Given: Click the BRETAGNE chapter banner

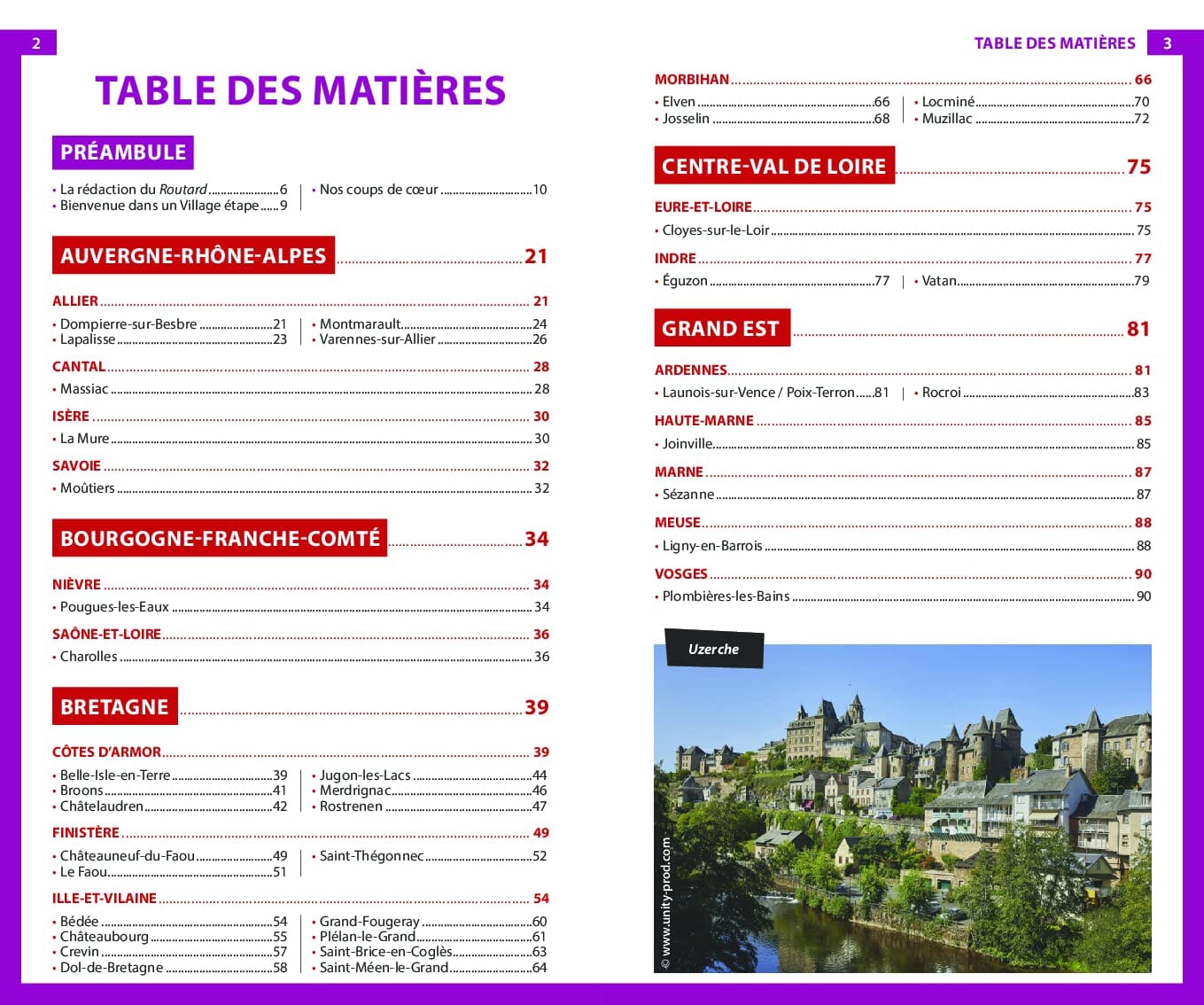Looking at the screenshot, I should [x=114, y=706].
